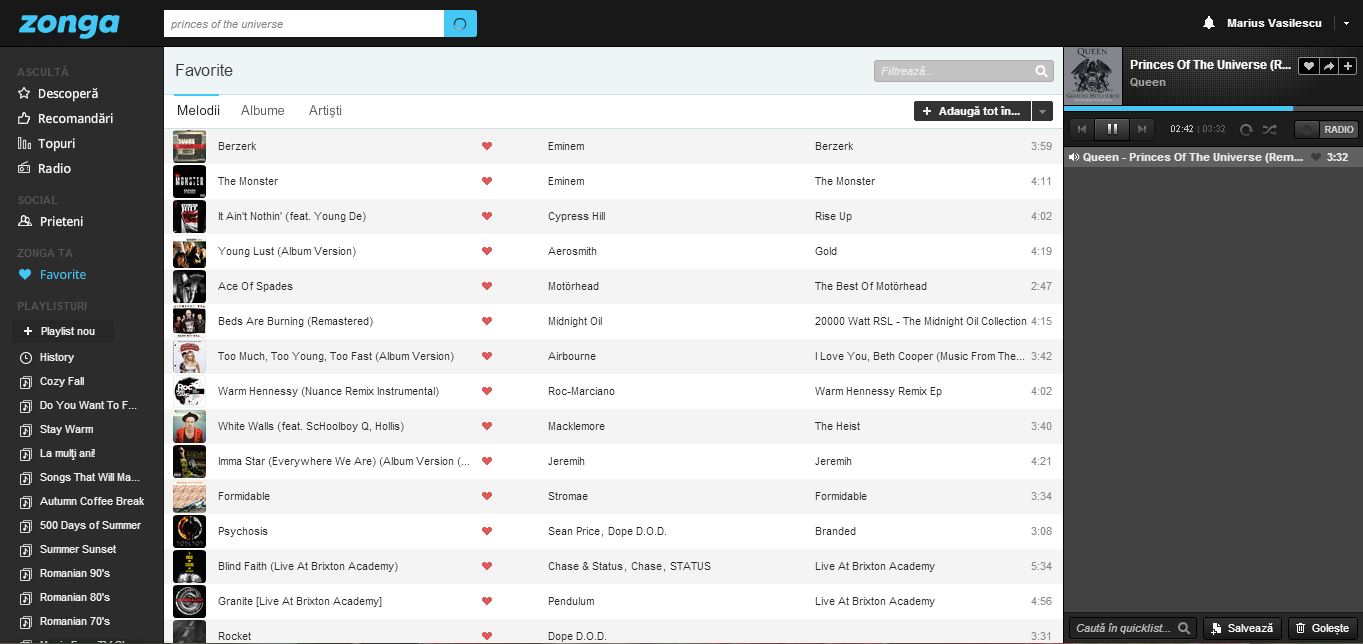The width and height of the screenshot is (1363, 644).
Task: Unfavorite the song White Walls
Action: (487, 426)
